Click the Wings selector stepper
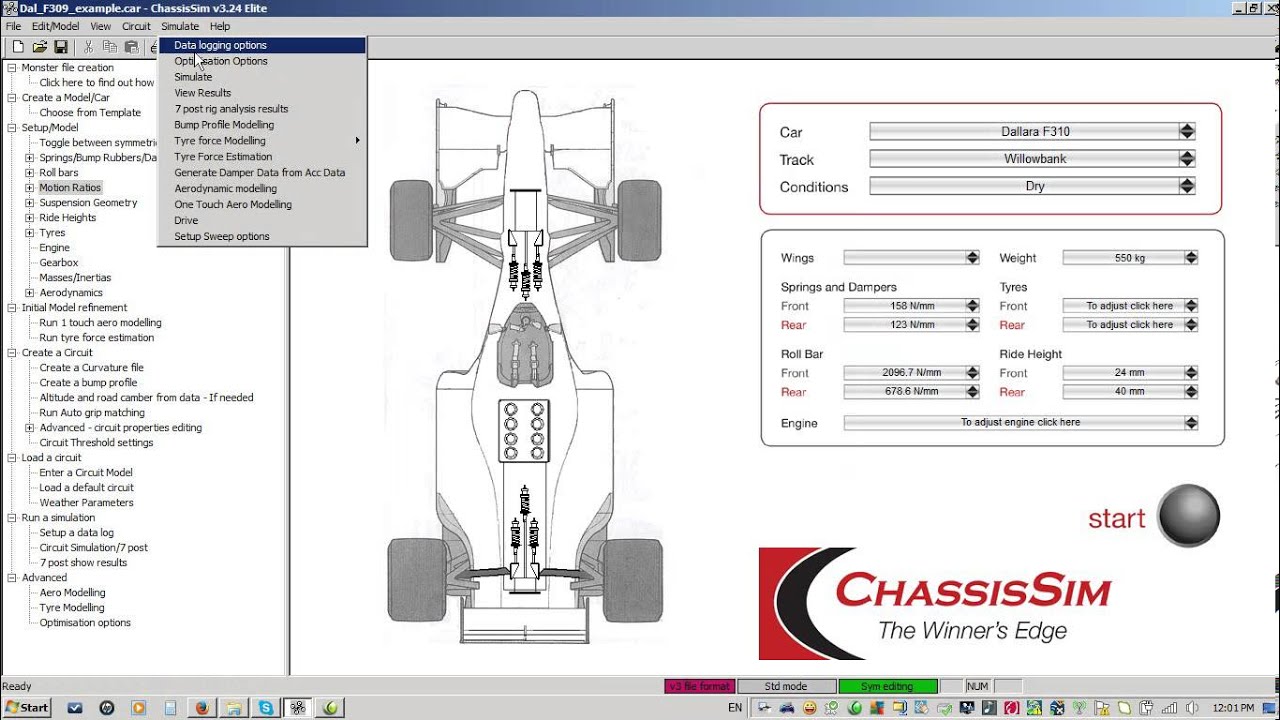1280x720 pixels. pos(972,258)
